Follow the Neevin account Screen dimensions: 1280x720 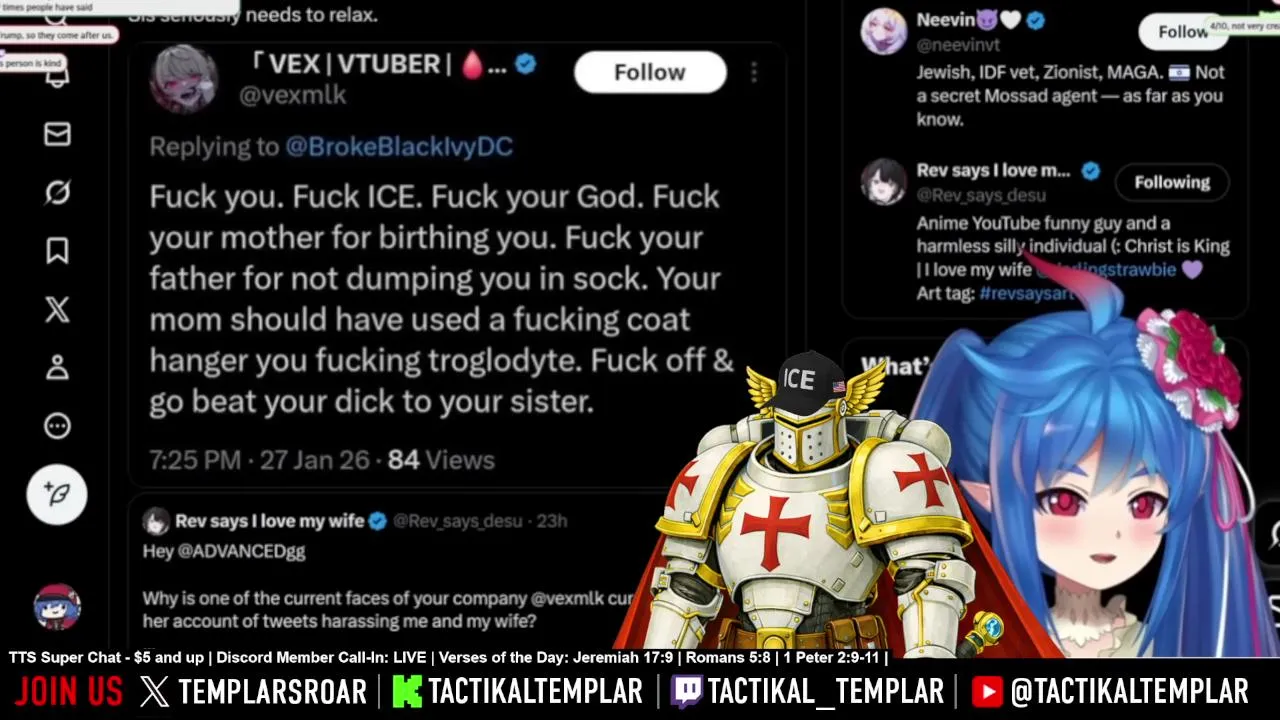[x=1183, y=32]
